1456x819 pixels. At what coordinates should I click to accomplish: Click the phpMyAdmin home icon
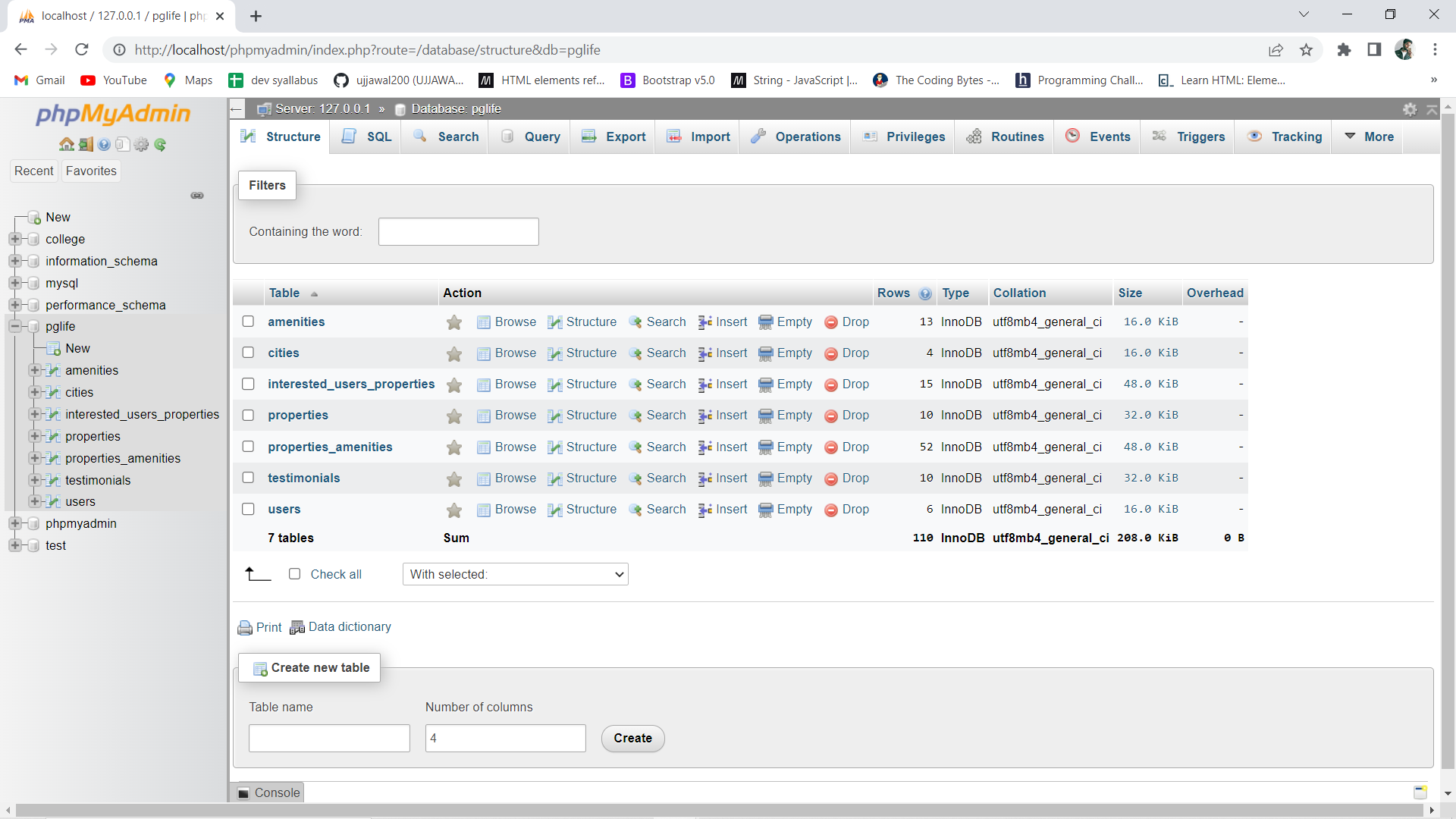click(67, 145)
